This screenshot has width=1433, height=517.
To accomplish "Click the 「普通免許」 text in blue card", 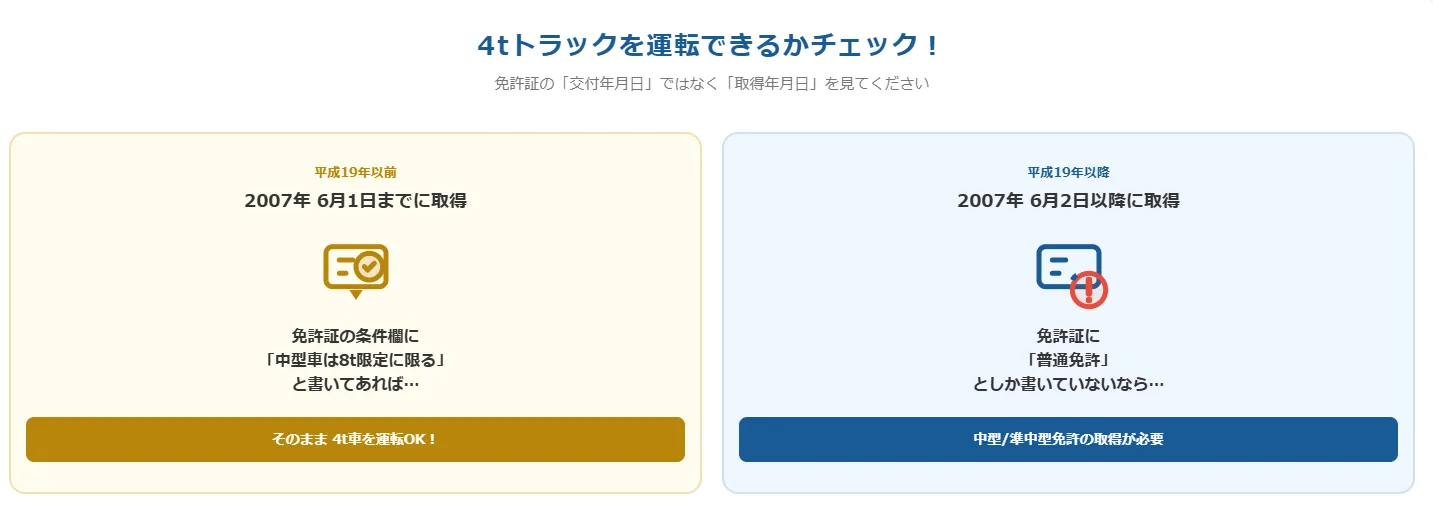I will (x=1068, y=359).
